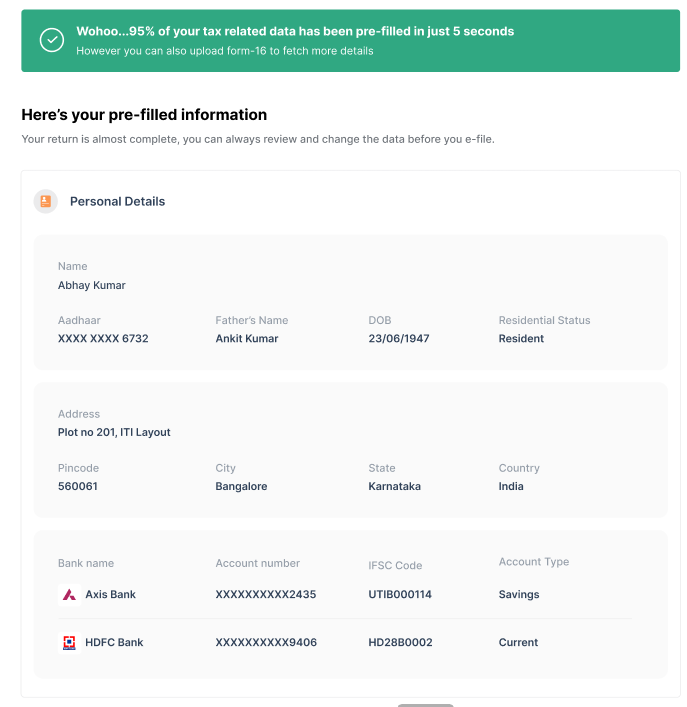
Task: Click the HDFC account number ending 9406
Action: coord(266,643)
